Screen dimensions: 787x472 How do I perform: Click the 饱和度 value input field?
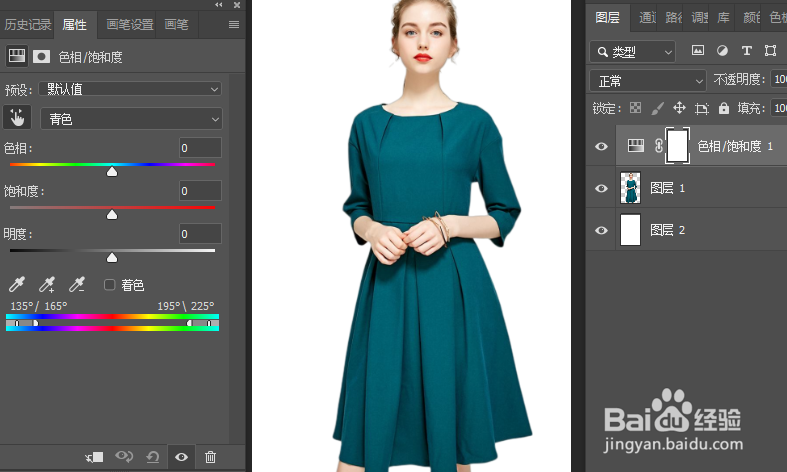[200, 191]
